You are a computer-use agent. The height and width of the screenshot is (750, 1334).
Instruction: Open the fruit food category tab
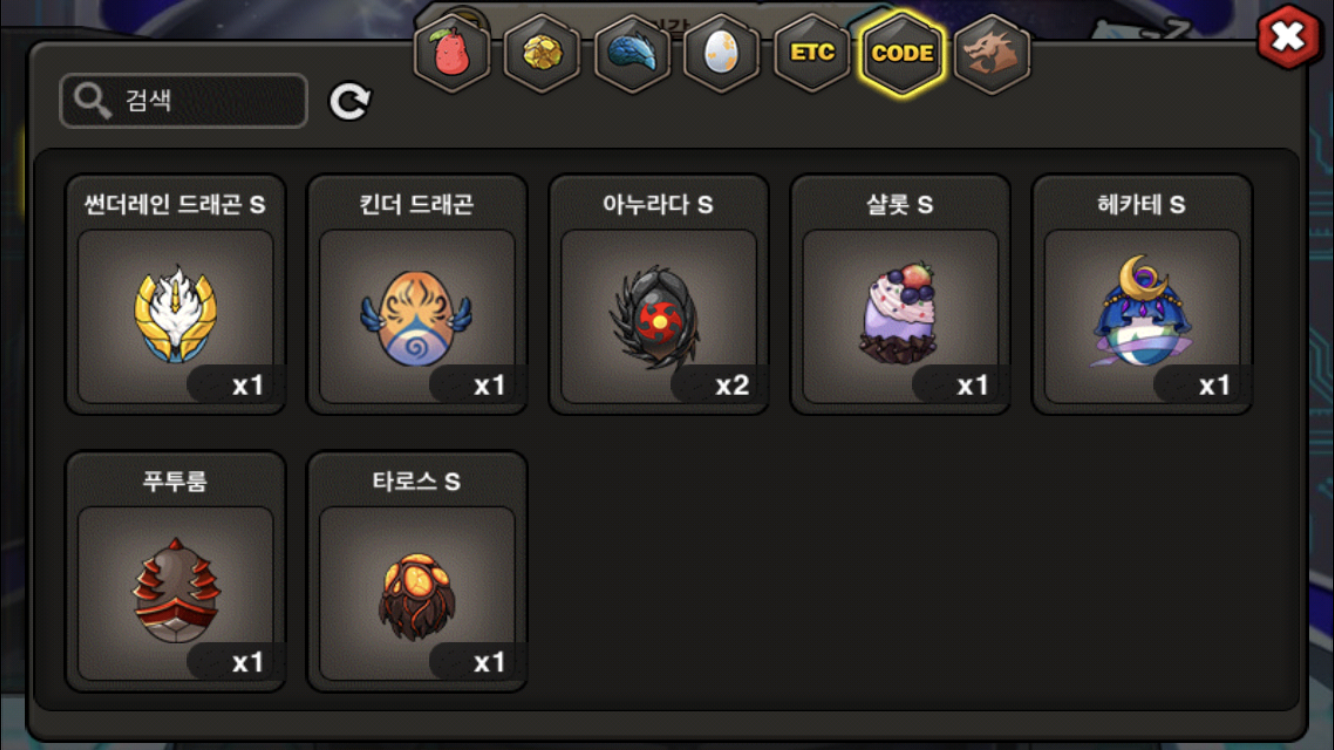coord(453,53)
